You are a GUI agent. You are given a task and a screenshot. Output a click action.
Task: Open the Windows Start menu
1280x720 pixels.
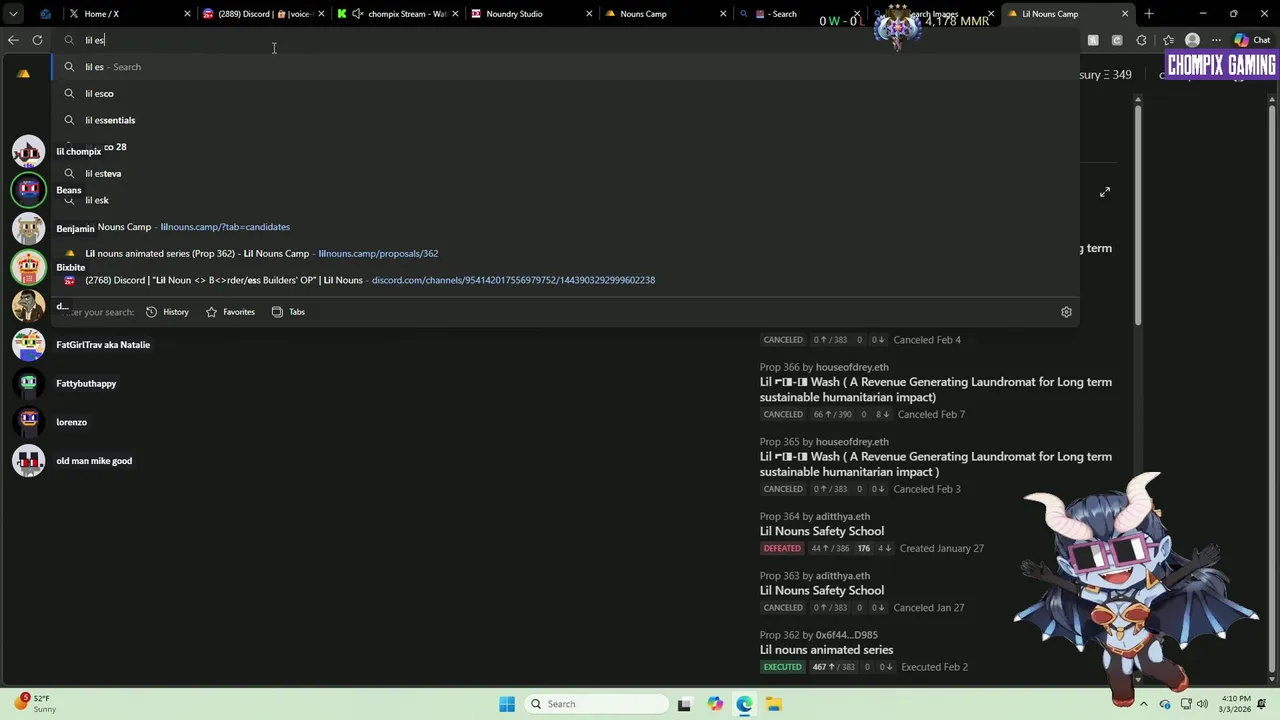click(x=507, y=704)
